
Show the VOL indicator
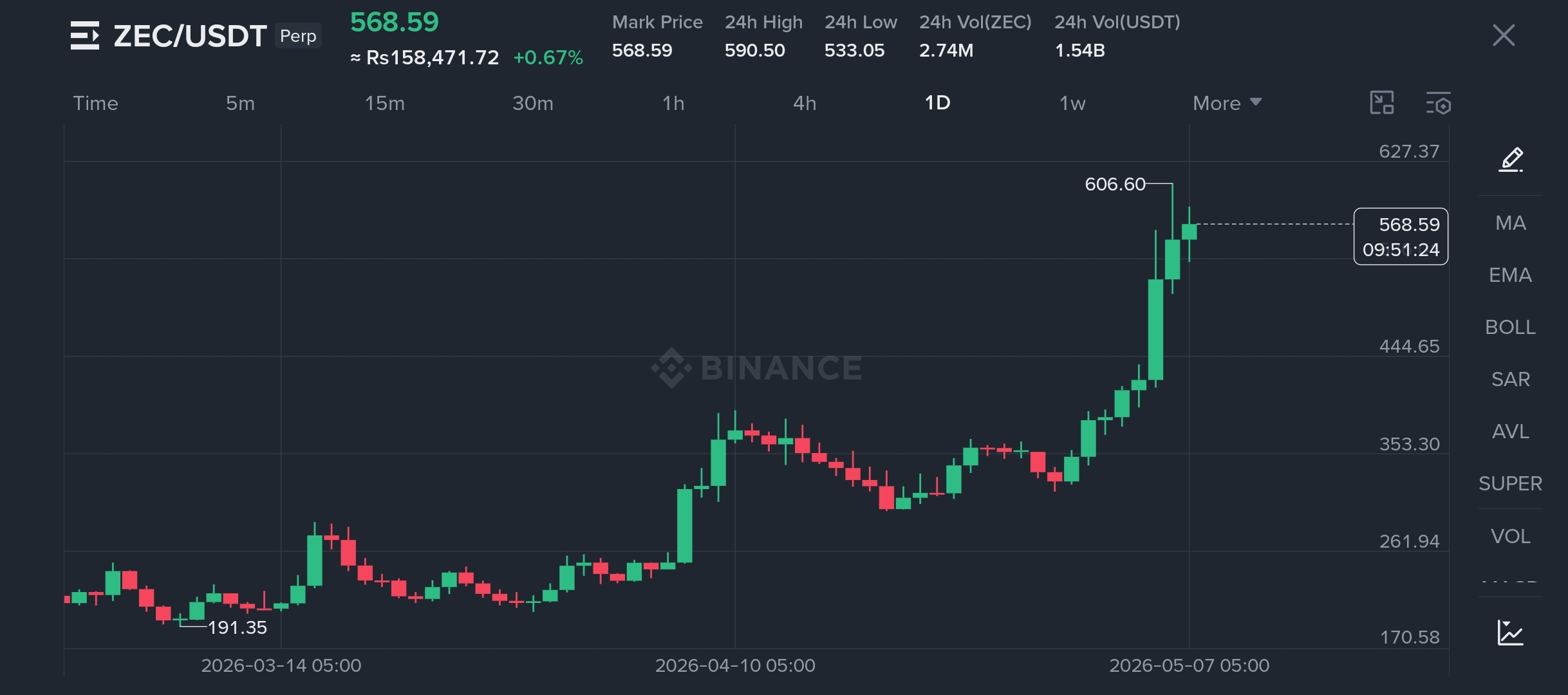coord(1510,536)
